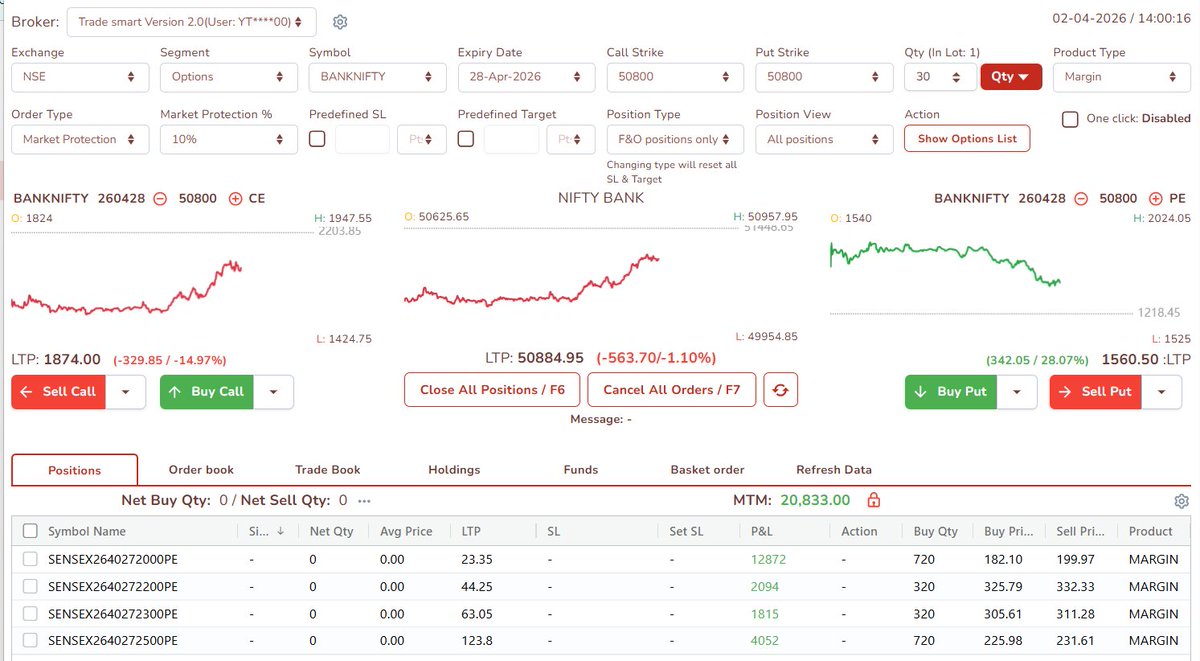This screenshot has width=1200, height=661.
Task: Click the Predefined Target value field
Action: 511,139
